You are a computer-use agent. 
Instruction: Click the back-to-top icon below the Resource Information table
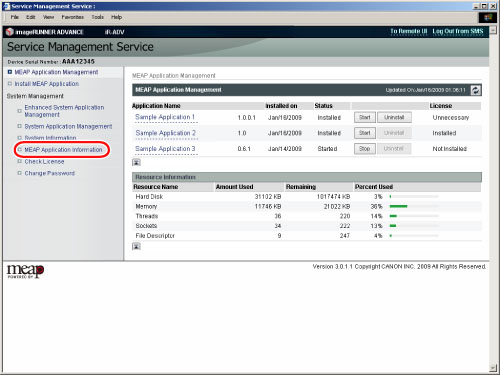coord(136,246)
